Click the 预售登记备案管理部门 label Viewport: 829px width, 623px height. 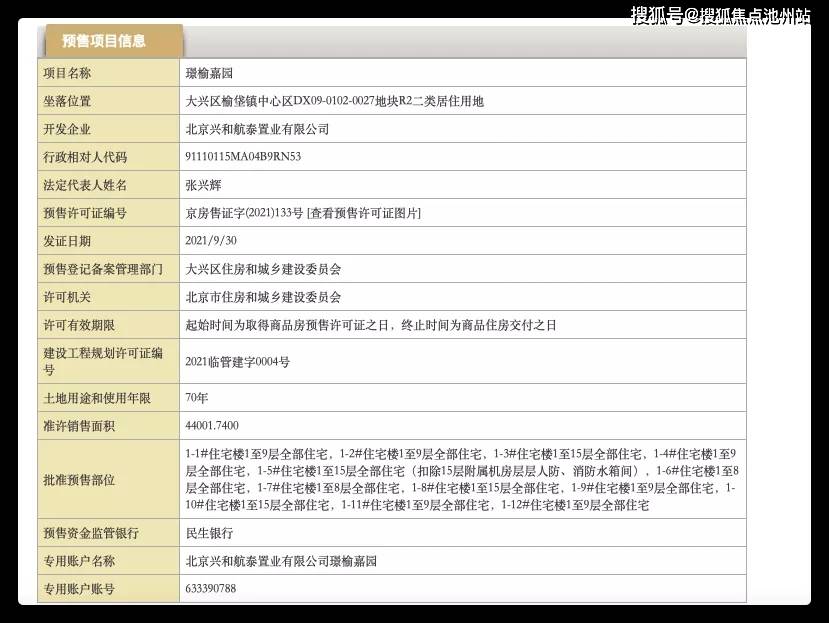[x=103, y=269]
